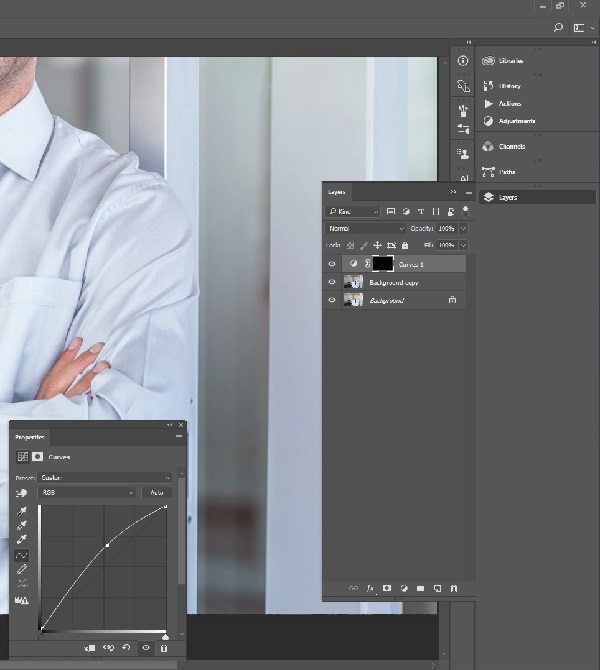The image size is (600, 670).
Task: Select the black point eyedropper in Curves
Action: point(22,511)
